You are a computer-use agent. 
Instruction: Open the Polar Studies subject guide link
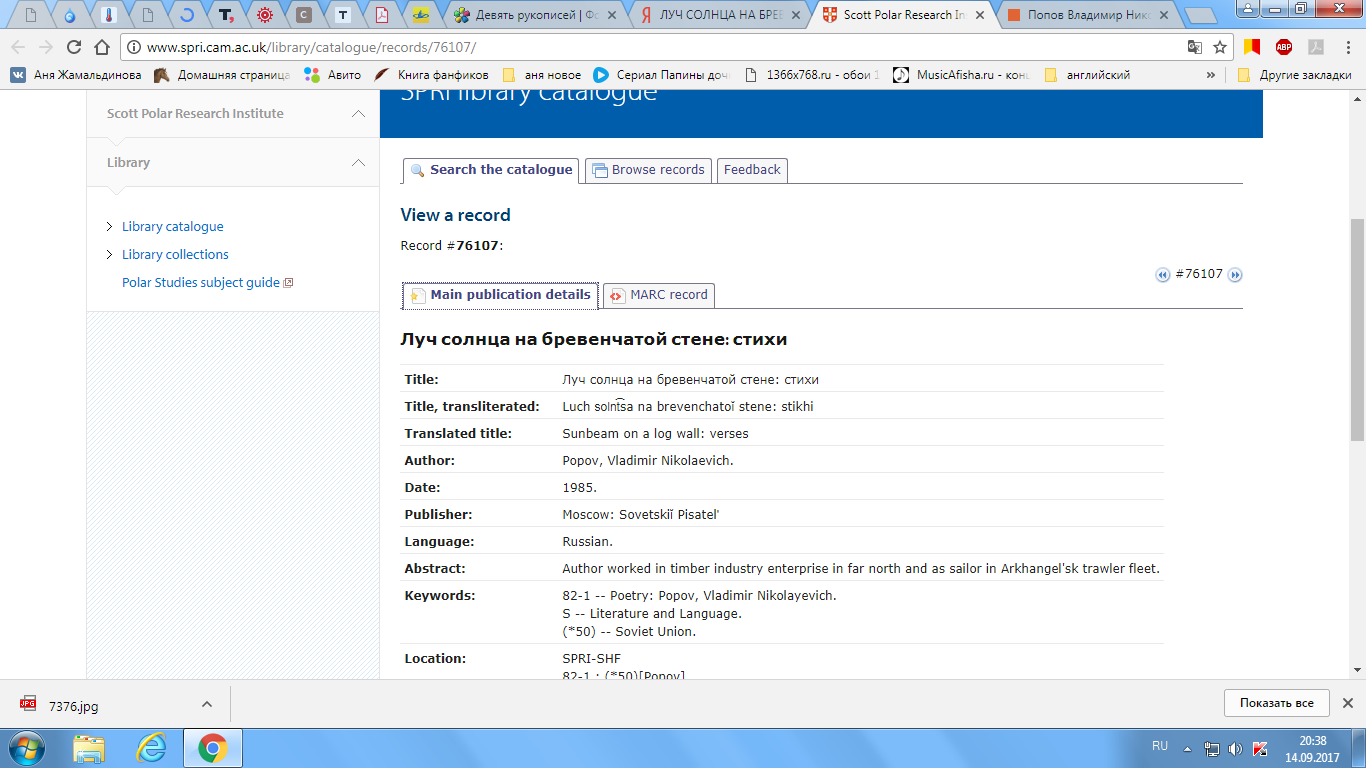[x=207, y=283]
